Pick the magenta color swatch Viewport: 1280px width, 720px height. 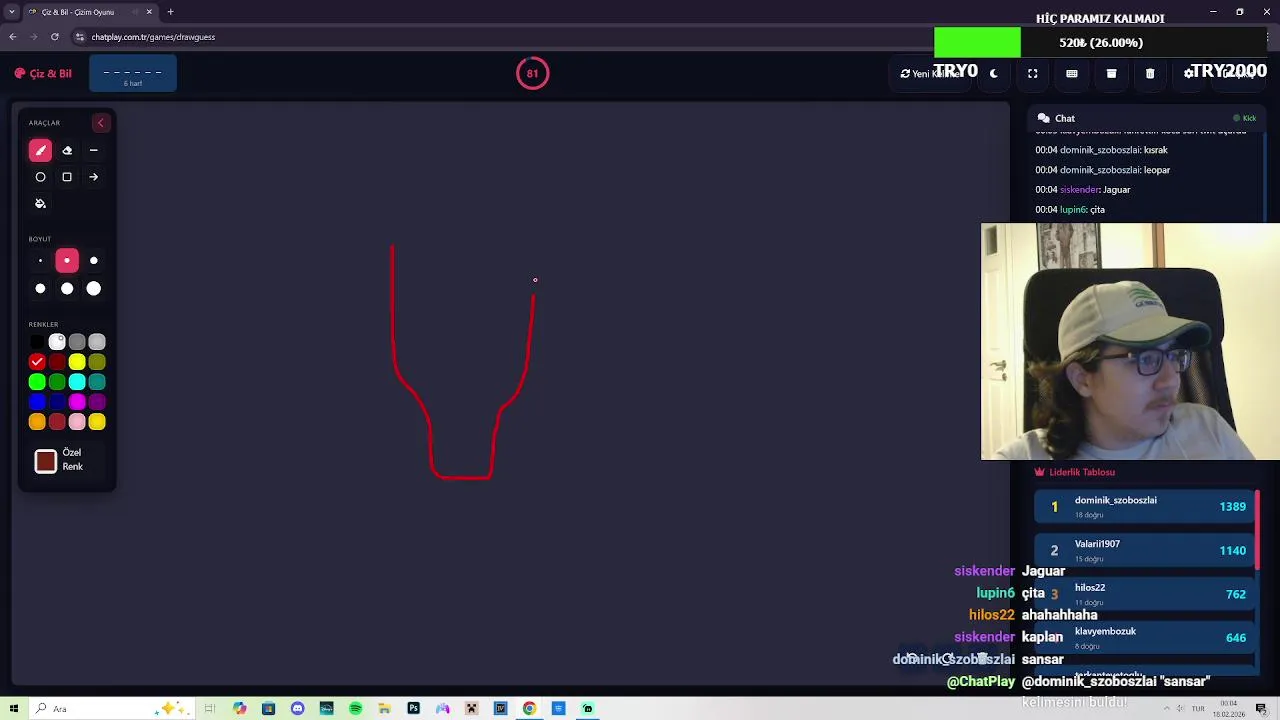[77, 402]
